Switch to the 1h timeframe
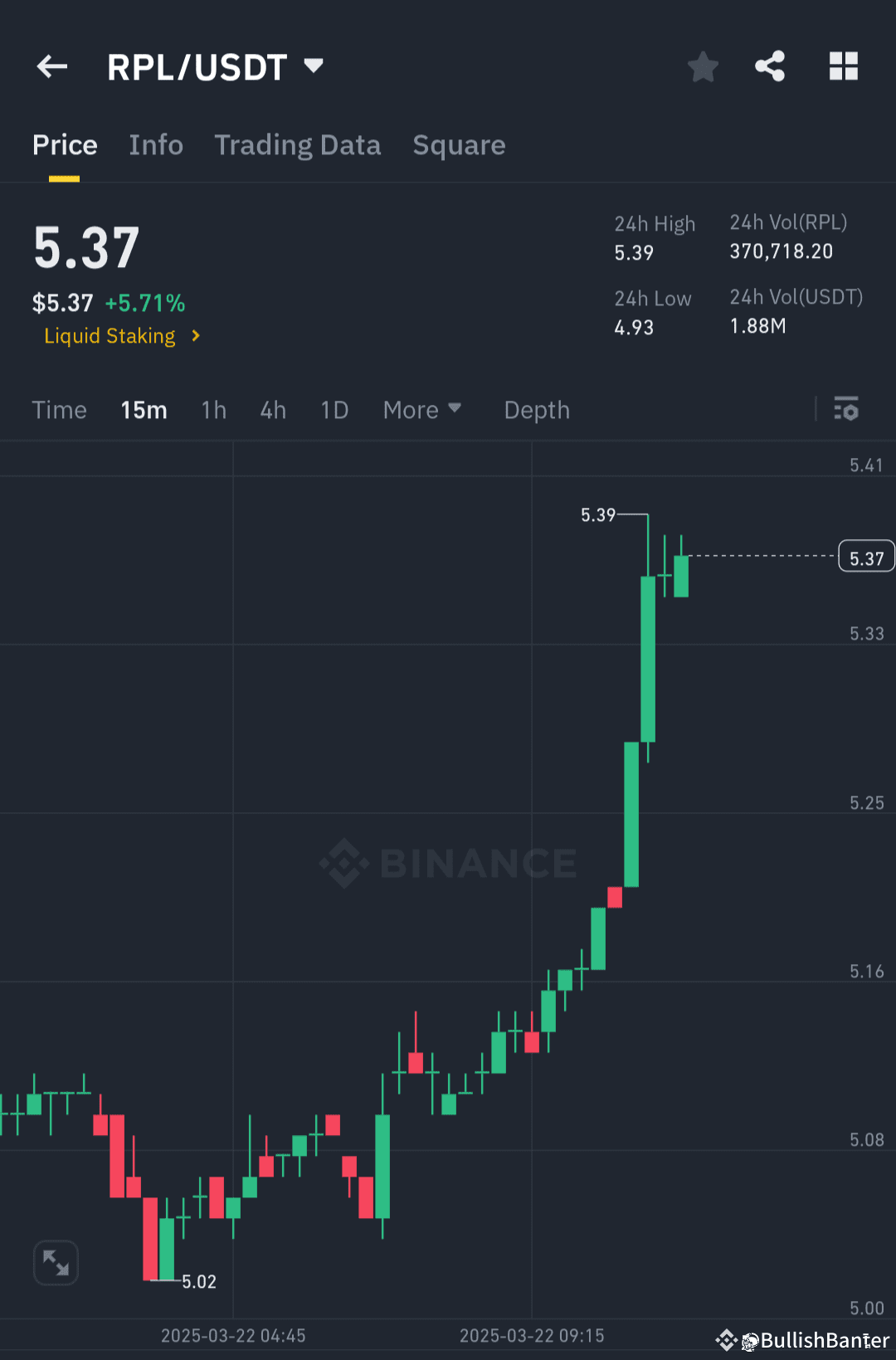Image resolution: width=896 pixels, height=1360 pixels. pyautogui.click(x=213, y=409)
